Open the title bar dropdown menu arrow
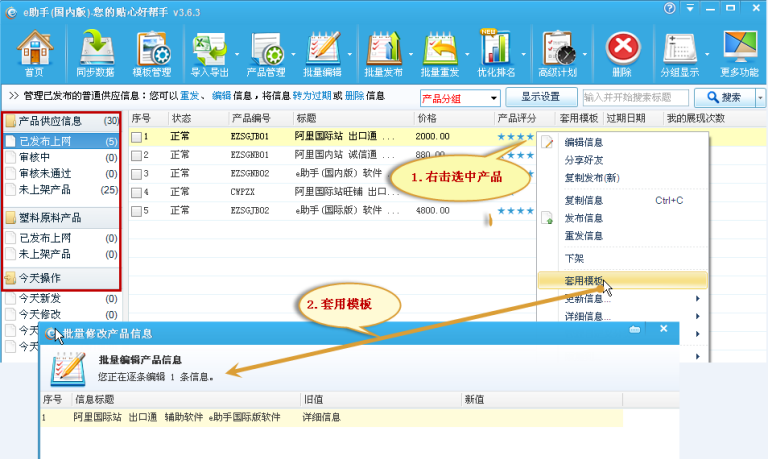 (690, 8)
